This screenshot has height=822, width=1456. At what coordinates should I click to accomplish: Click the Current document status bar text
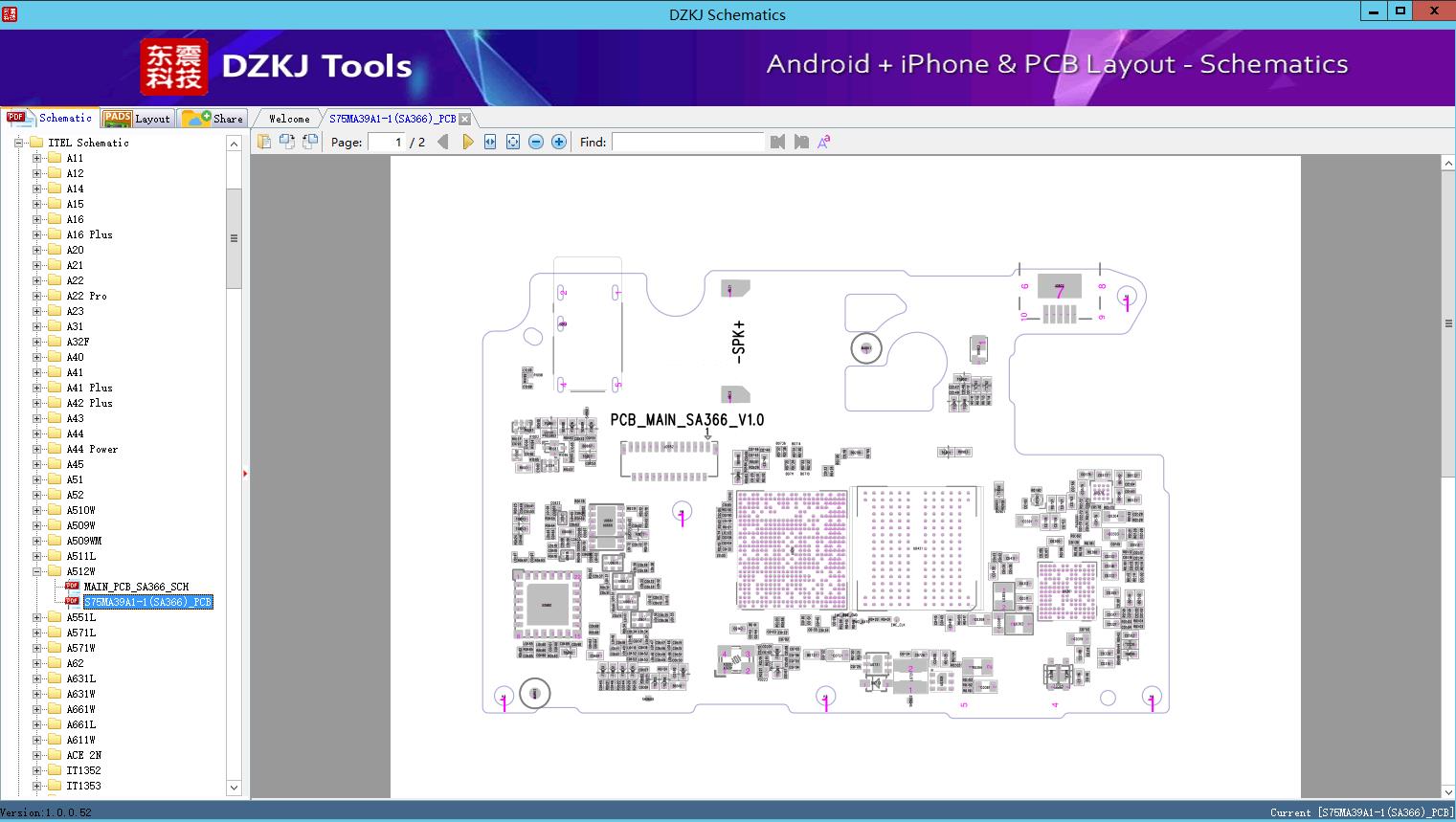[x=1361, y=812]
